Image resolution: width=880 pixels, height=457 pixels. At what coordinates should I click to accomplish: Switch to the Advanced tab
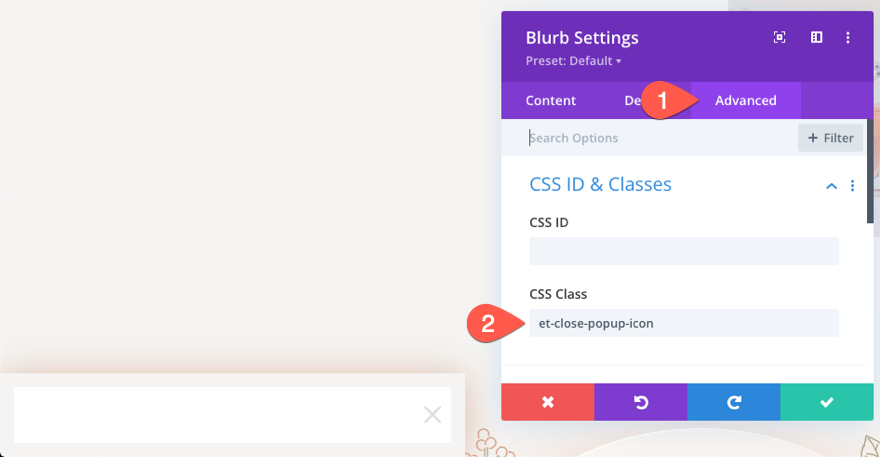point(745,100)
